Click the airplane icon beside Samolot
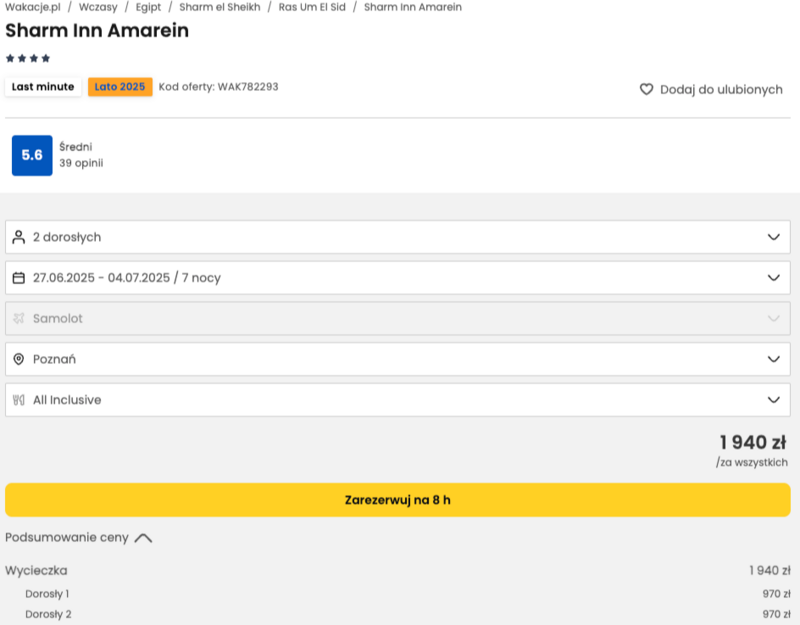Image resolution: width=800 pixels, height=625 pixels. click(x=18, y=318)
